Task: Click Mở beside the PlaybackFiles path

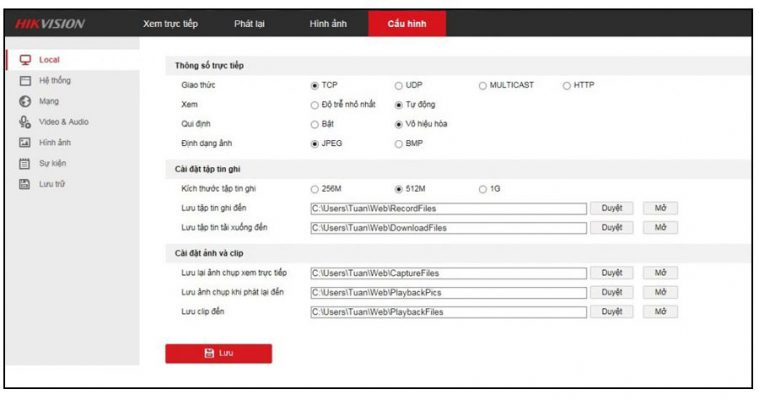Action: click(x=660, y=312)
